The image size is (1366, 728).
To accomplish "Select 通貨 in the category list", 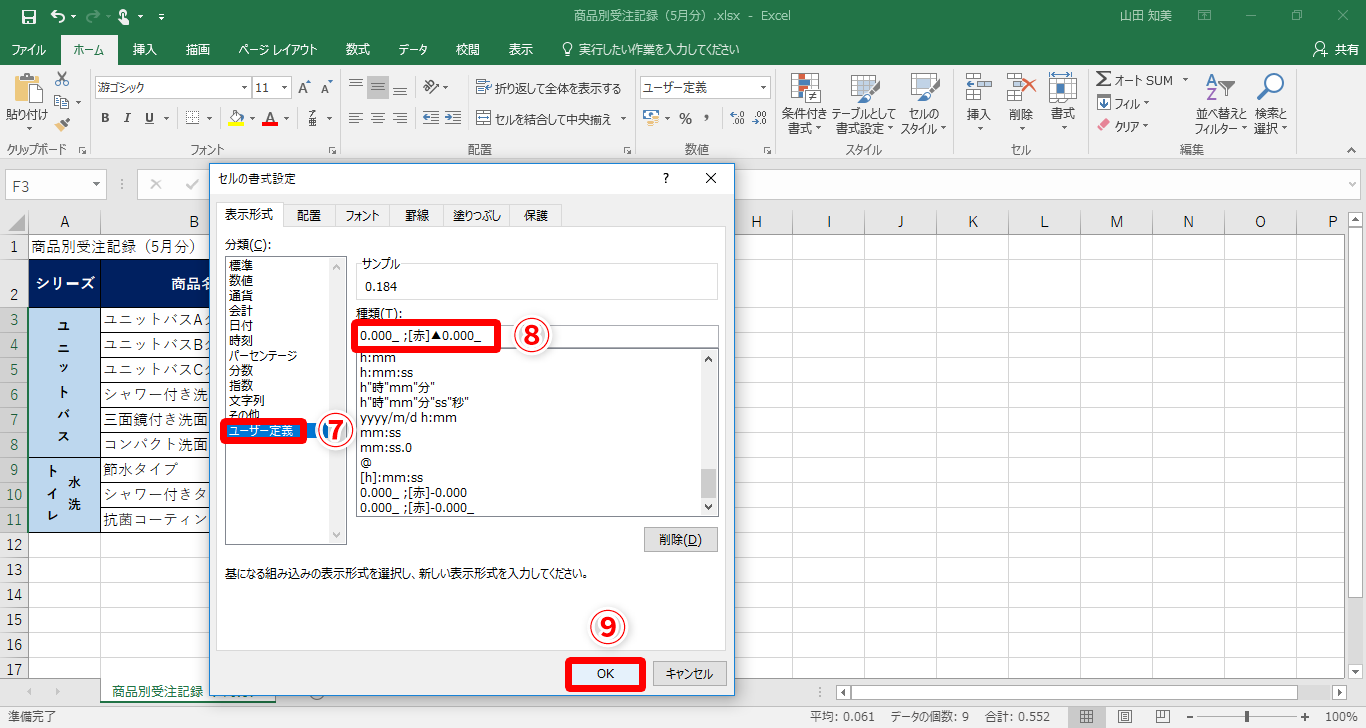I will 241,295.
